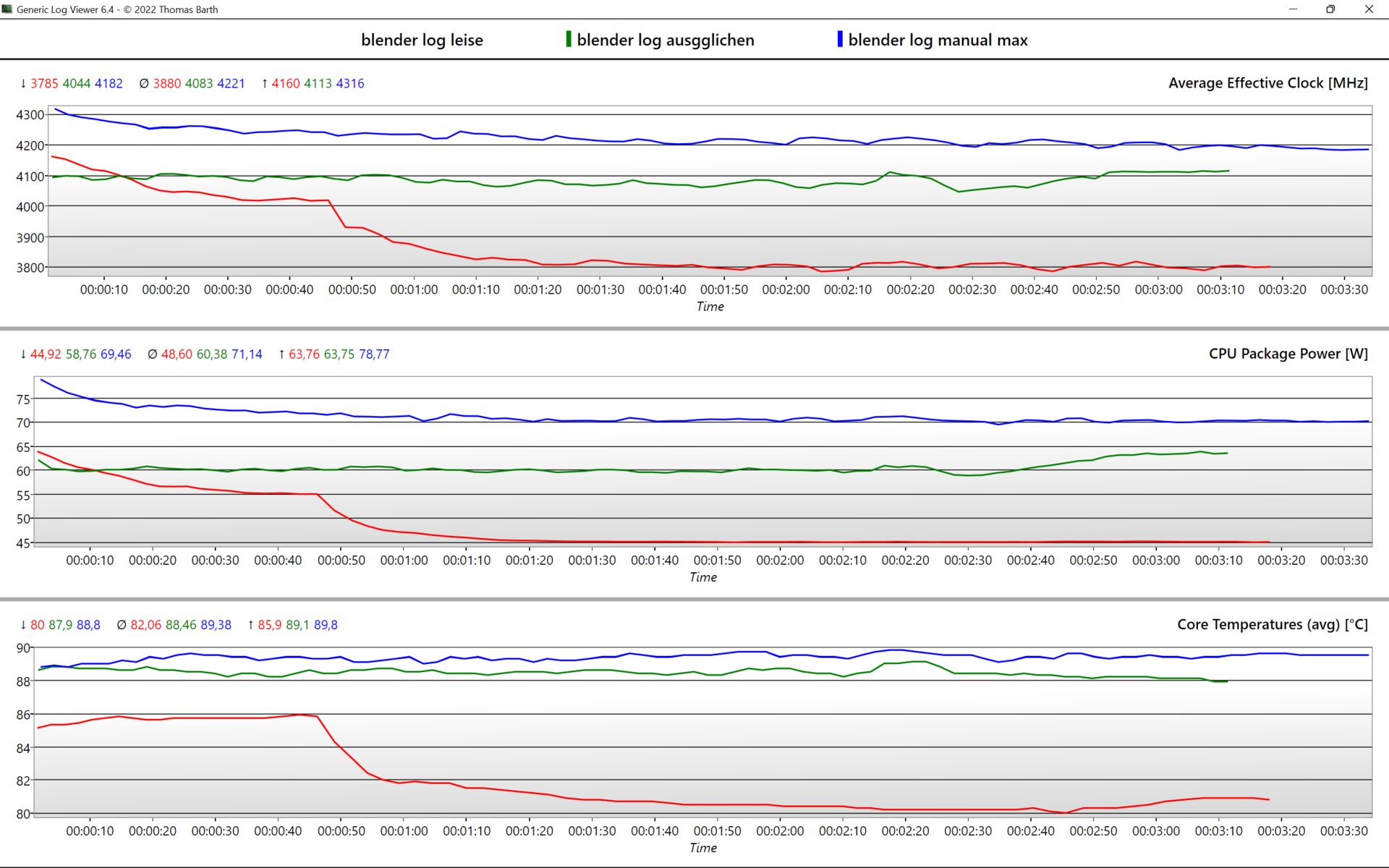
Task: Click the maximum arrow icon in temperature chart
Action: [x=251, y=625]
